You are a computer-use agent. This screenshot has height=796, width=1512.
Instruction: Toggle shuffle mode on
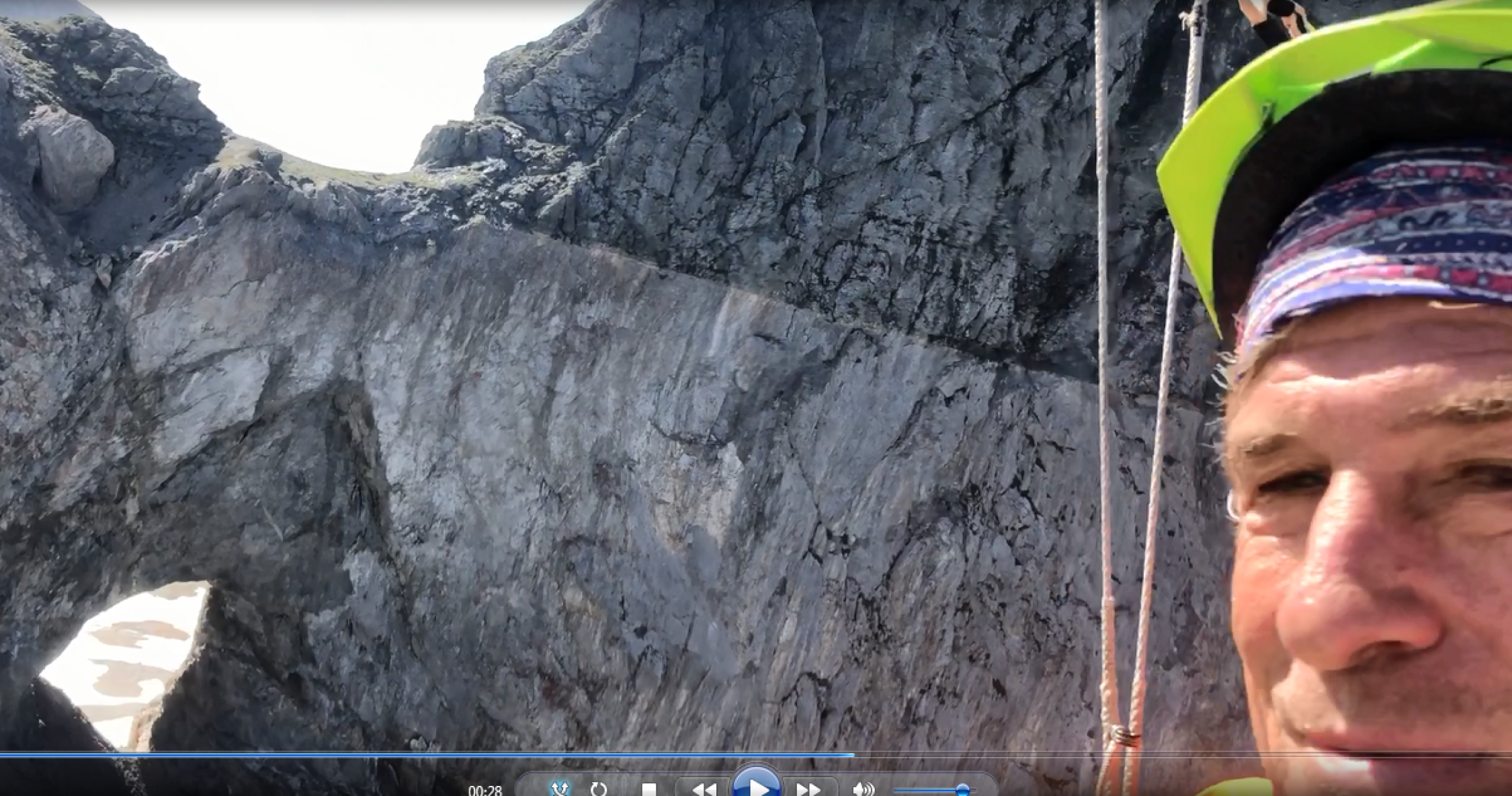(559, 789)
